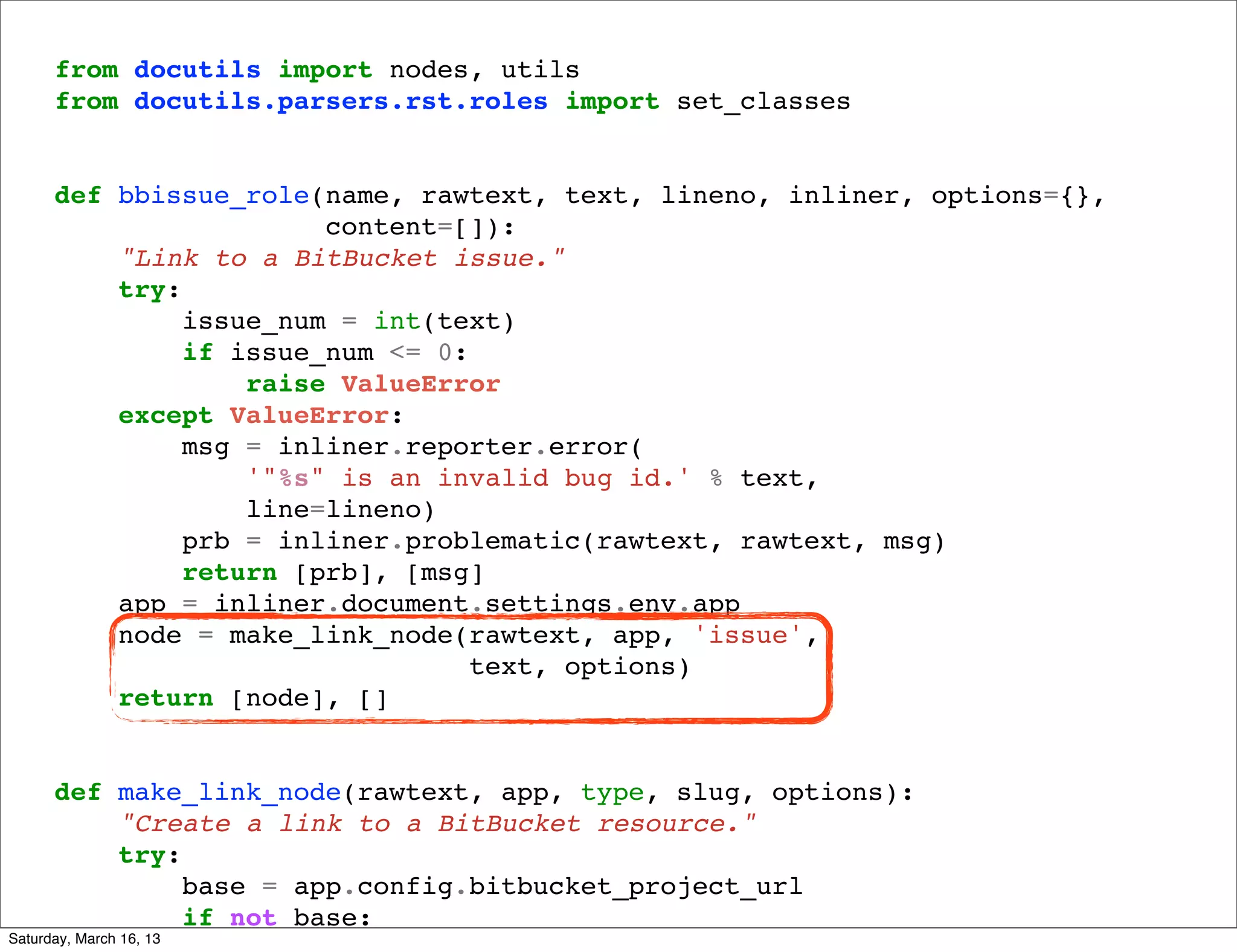Click docstring "Link to a BitBucket issue."

tap(342, 259)
